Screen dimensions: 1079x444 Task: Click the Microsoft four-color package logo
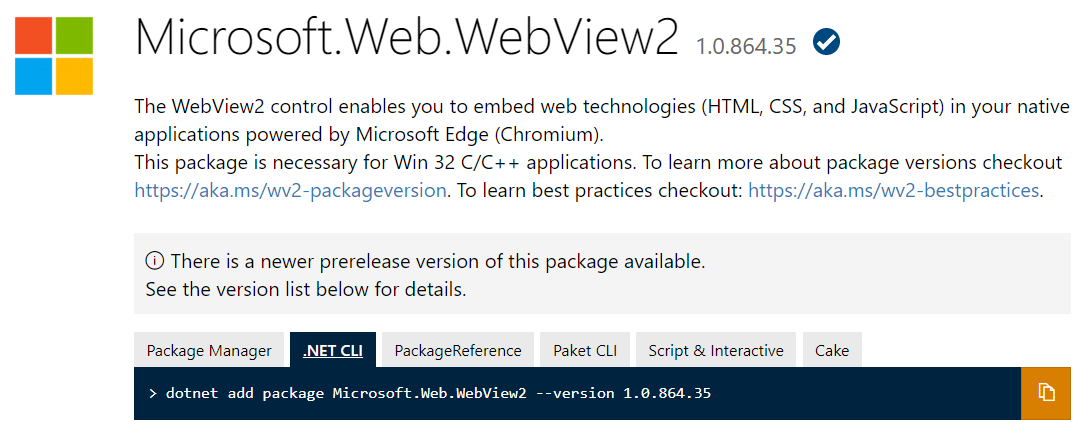point(54,56)
